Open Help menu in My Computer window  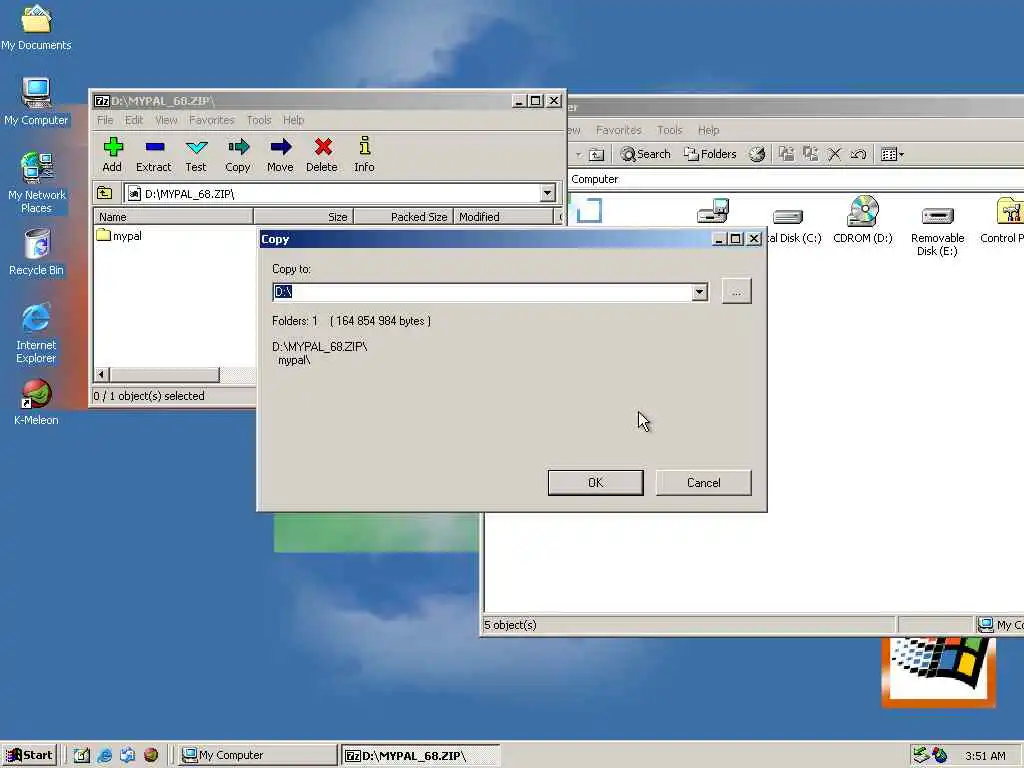click(x=708, y=130)
